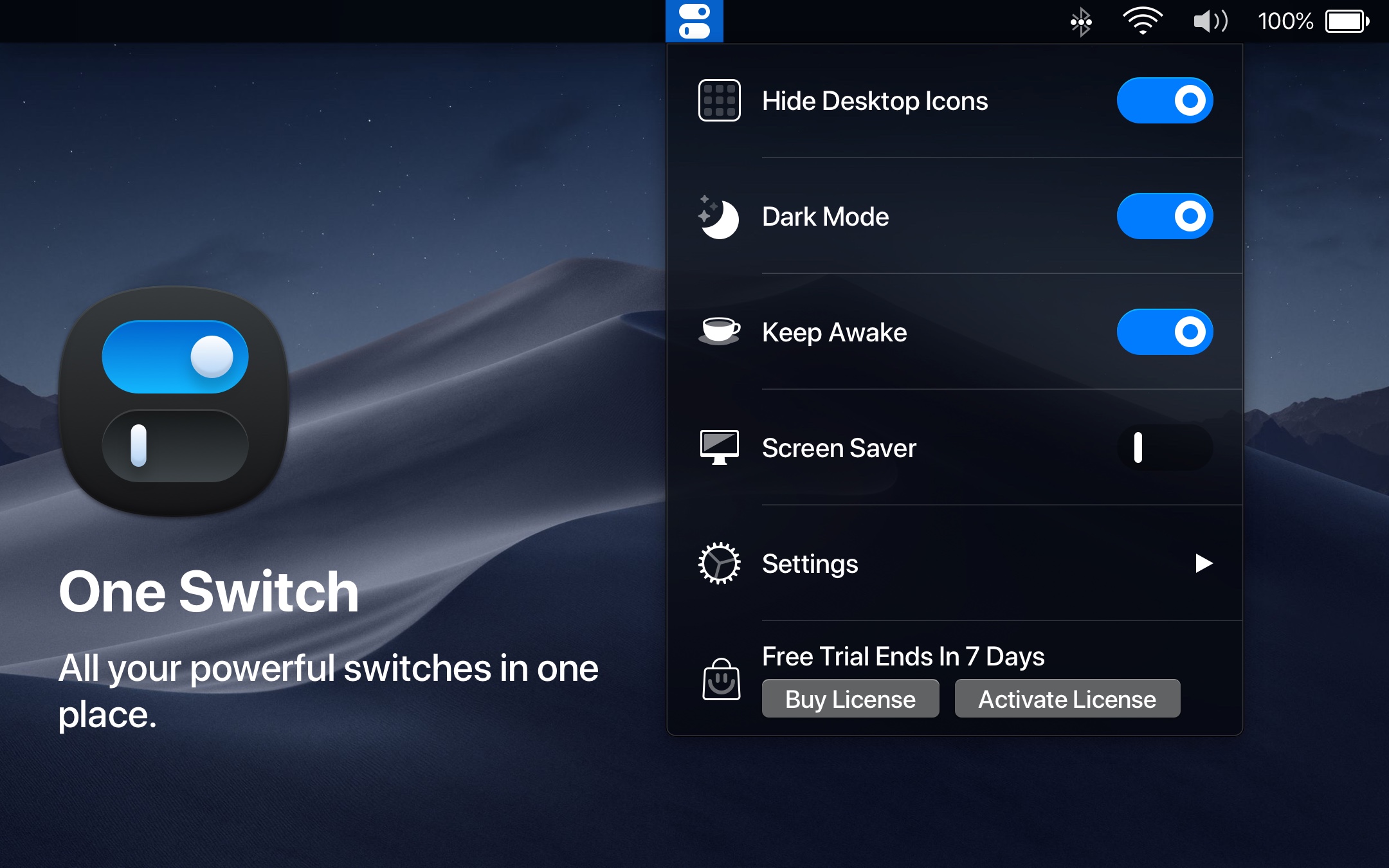This screenshot has height=868, width=1389.
Task: Select the Settings menu entry
Action: (x=810, y=564)
